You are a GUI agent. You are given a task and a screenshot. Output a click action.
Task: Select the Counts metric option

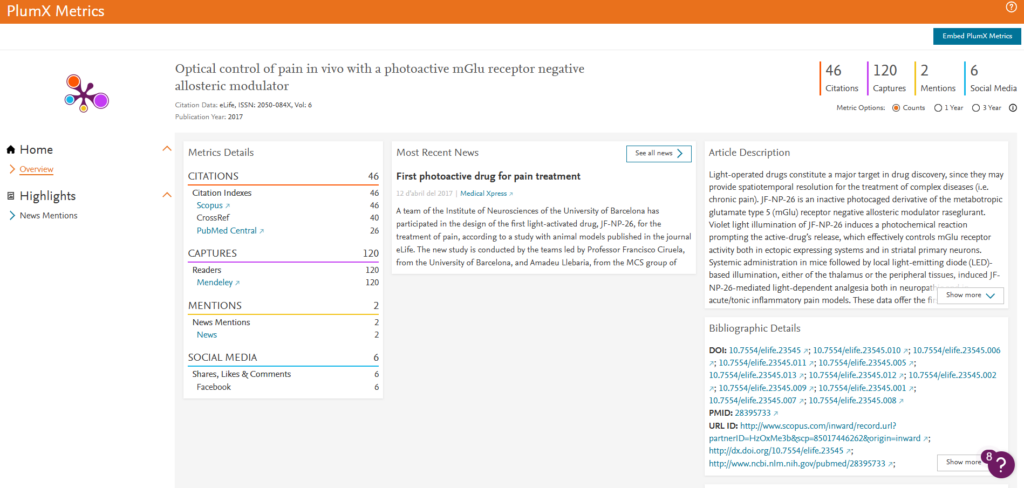[895, 108]
